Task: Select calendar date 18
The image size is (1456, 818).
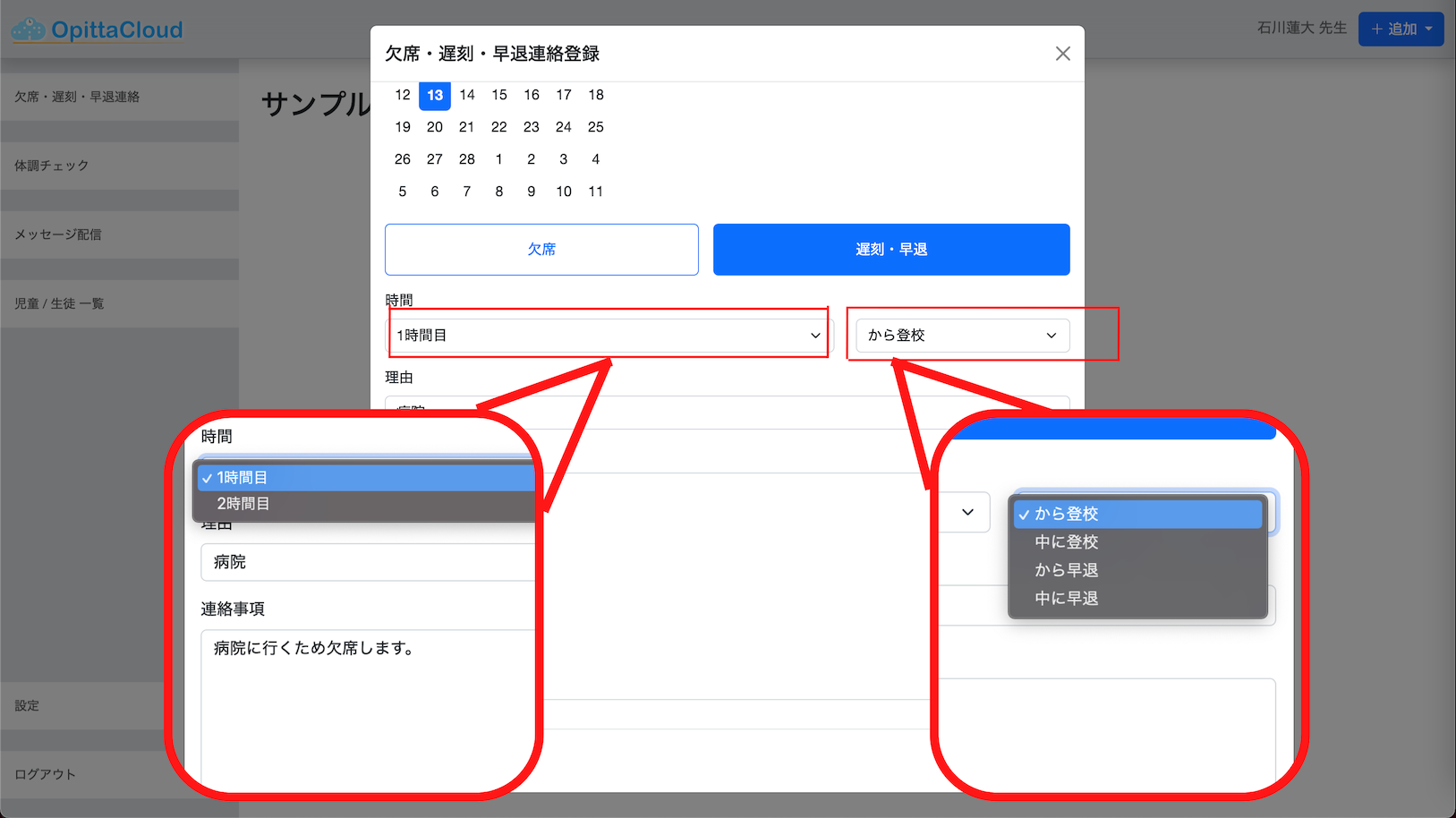Action: (596, 95)
